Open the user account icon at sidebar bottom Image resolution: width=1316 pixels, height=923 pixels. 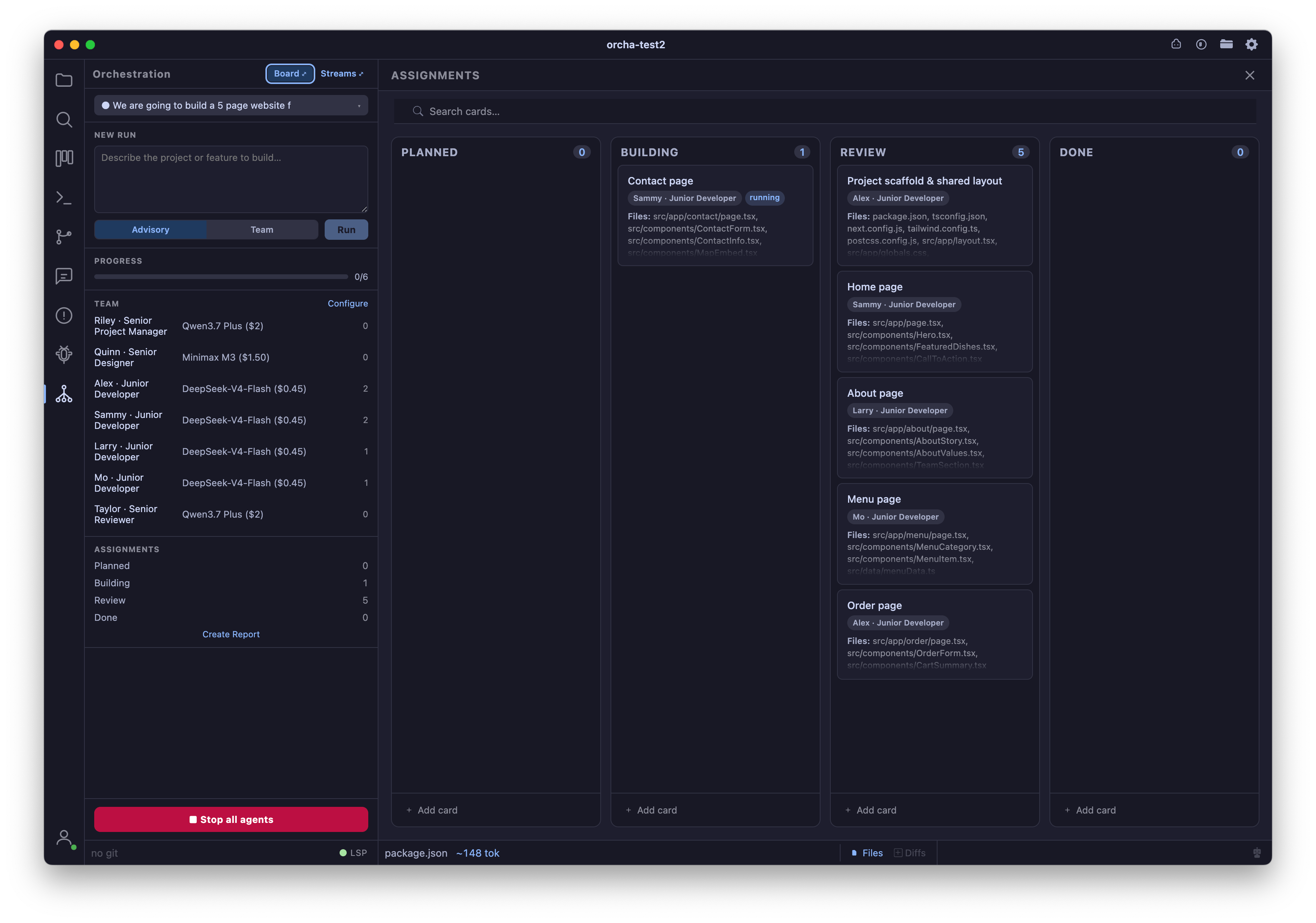(65, 839)
